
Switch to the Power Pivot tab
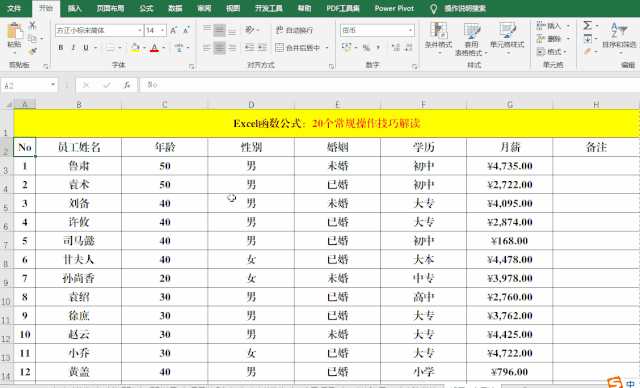tap(394, 8)
